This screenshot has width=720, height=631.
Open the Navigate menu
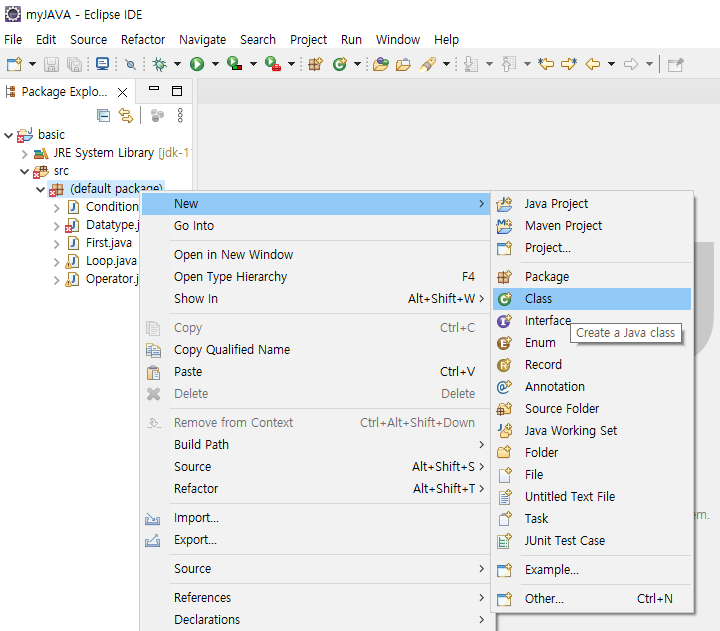[x=202, y=39]
